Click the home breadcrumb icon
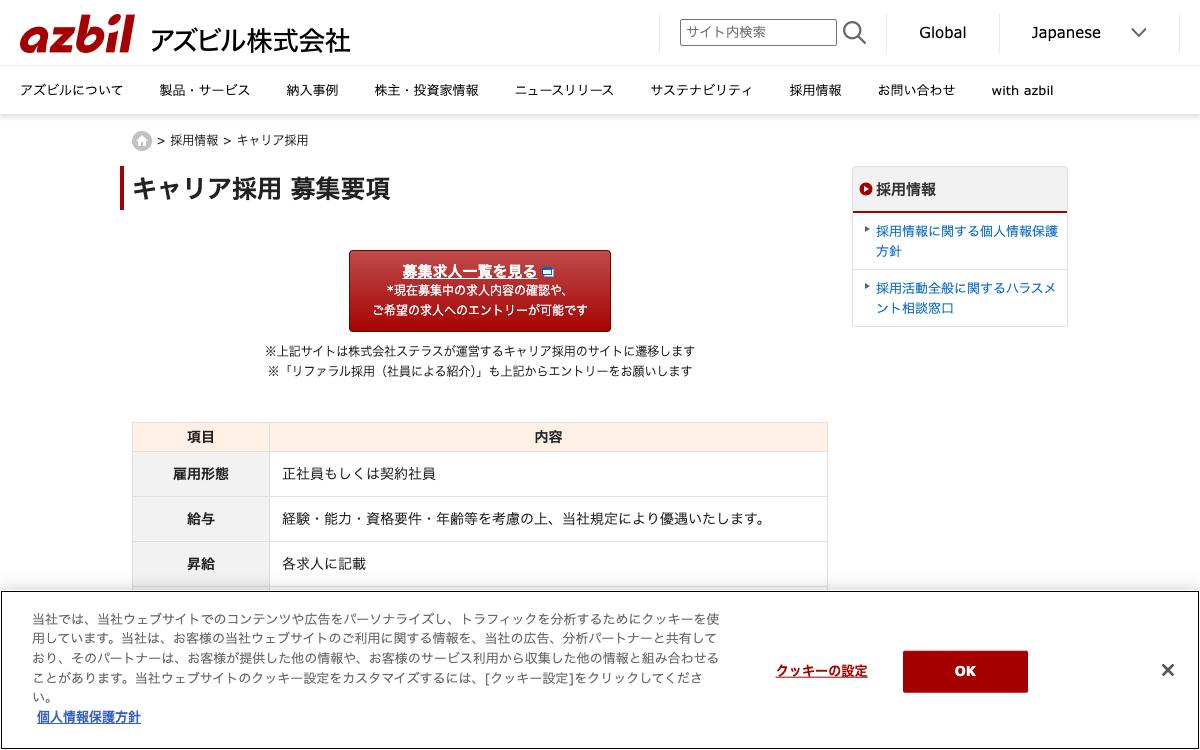Screen dimensions: 1200x750 pyautogui.click(x=142, y=141)
